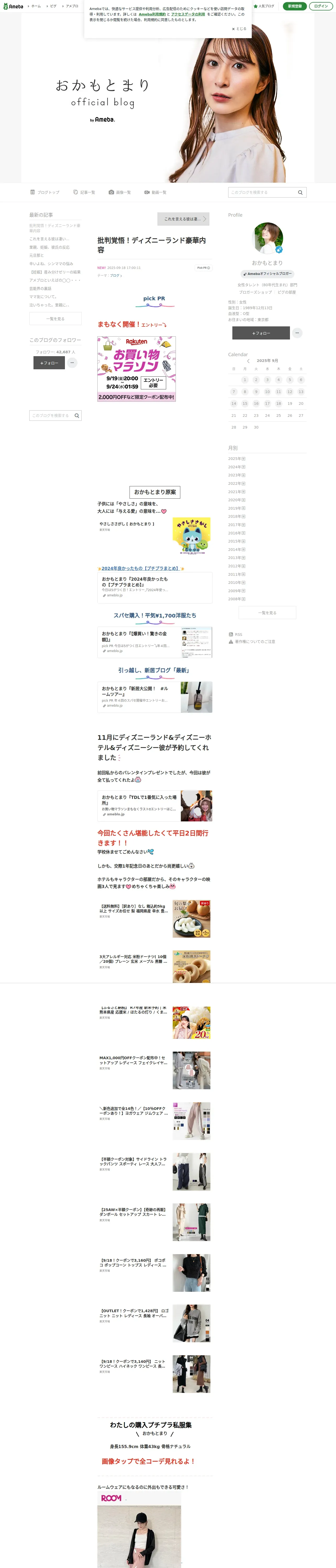Click the sidebar blog search input field
Viewport: 336px width, 1568px height.
point(51,416)
